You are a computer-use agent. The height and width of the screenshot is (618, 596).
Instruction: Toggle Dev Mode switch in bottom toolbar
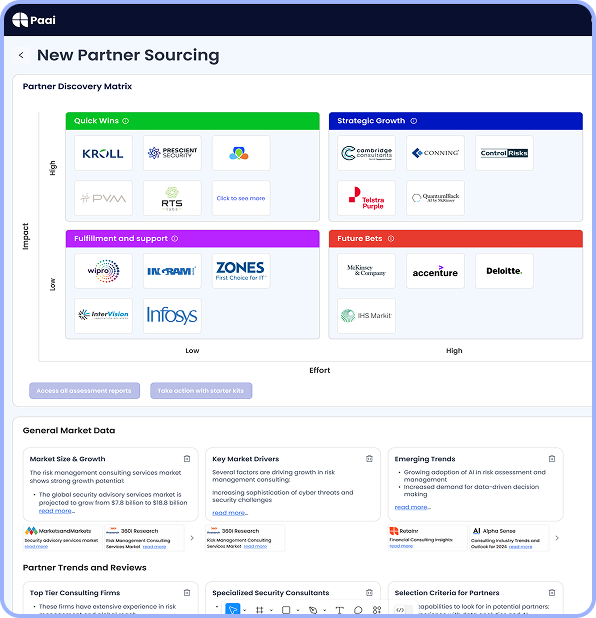pos(403,610)
